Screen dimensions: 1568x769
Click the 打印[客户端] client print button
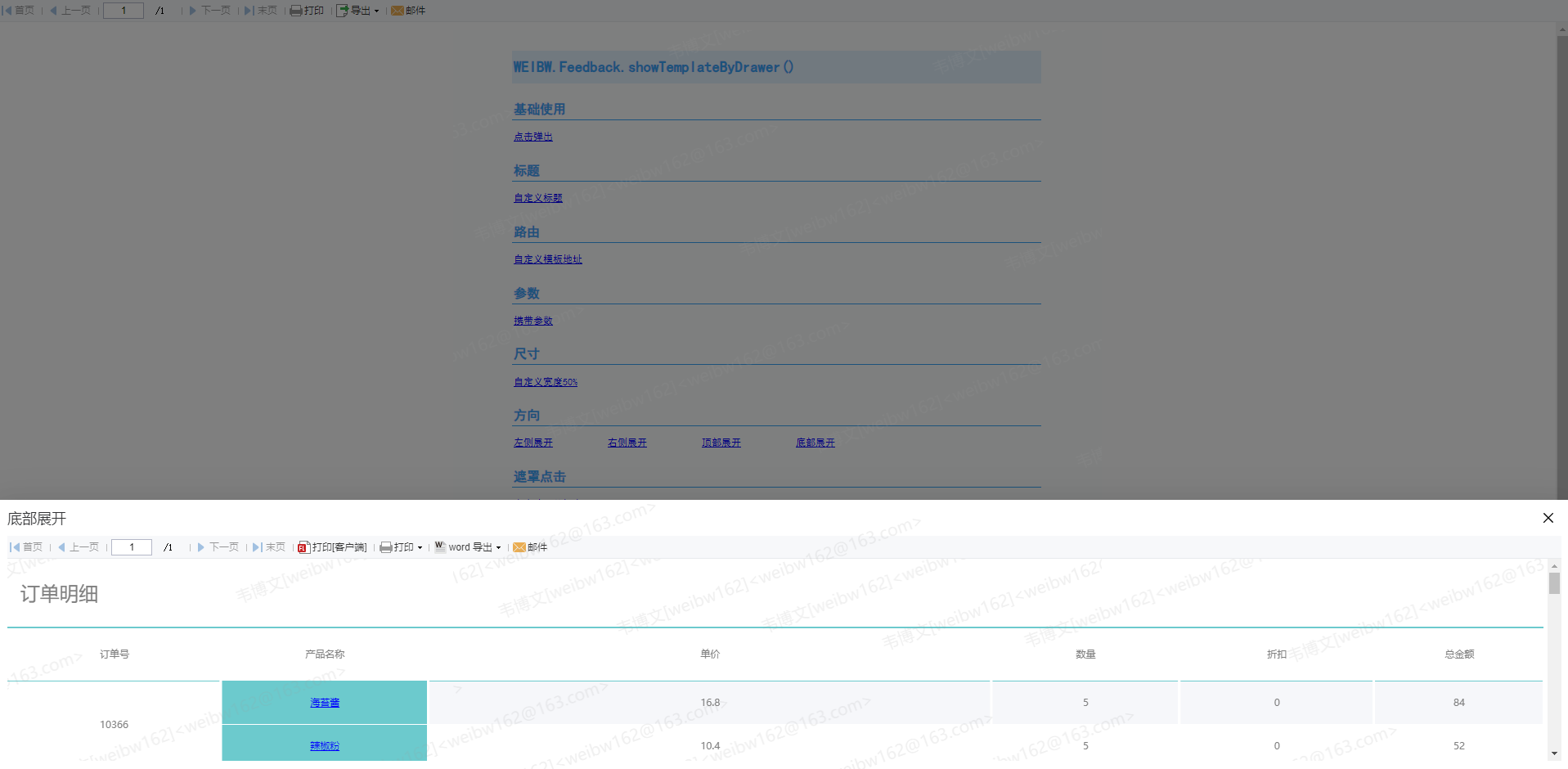(332, 547)
